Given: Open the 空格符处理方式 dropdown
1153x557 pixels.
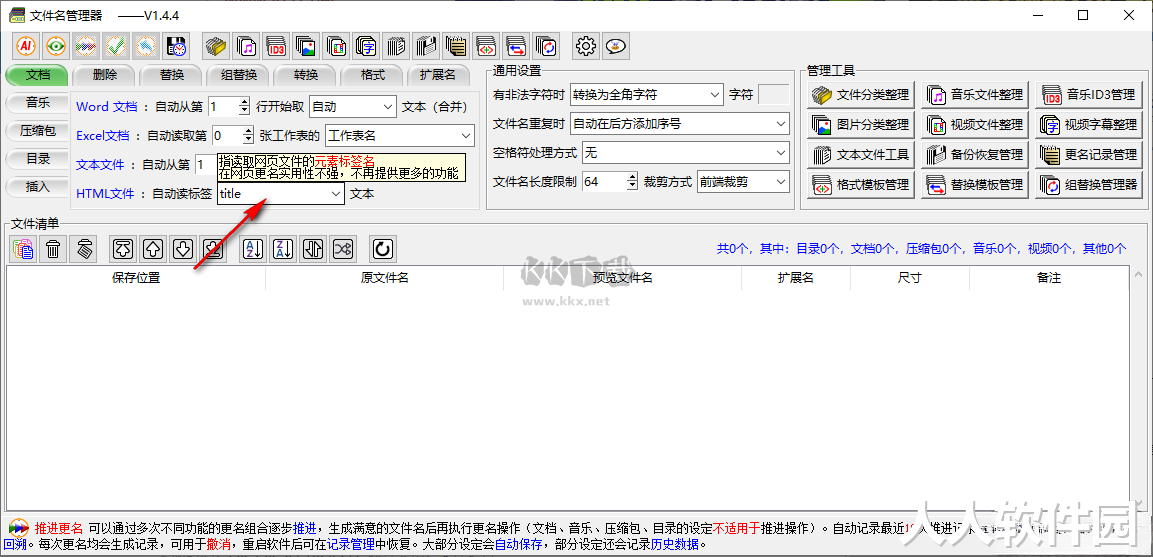Looking at the screenshot, I should pyautogui.click(x=685, y=153).
